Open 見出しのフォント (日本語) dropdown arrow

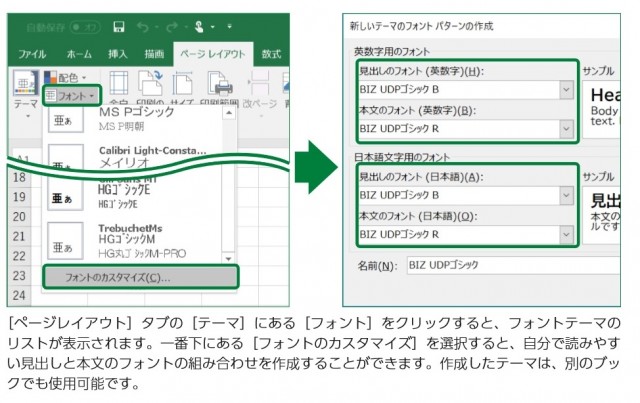[x=566, y=195]
